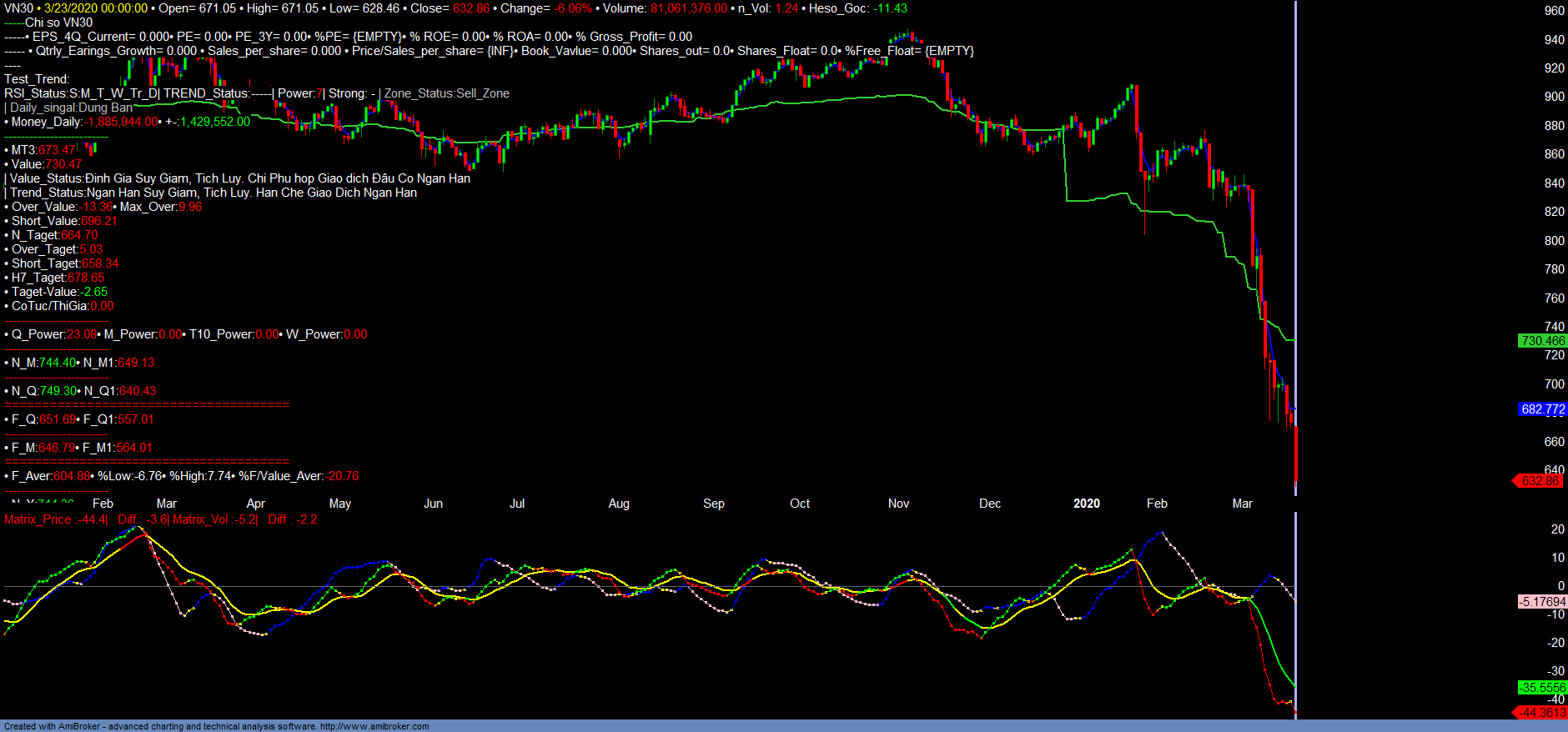Click the Sep label on date axis
1568x732 pixels.
pos(713,504)
